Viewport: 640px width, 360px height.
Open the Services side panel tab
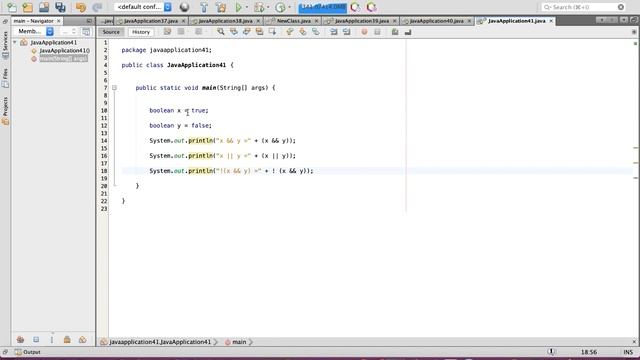tap(5, 44)
